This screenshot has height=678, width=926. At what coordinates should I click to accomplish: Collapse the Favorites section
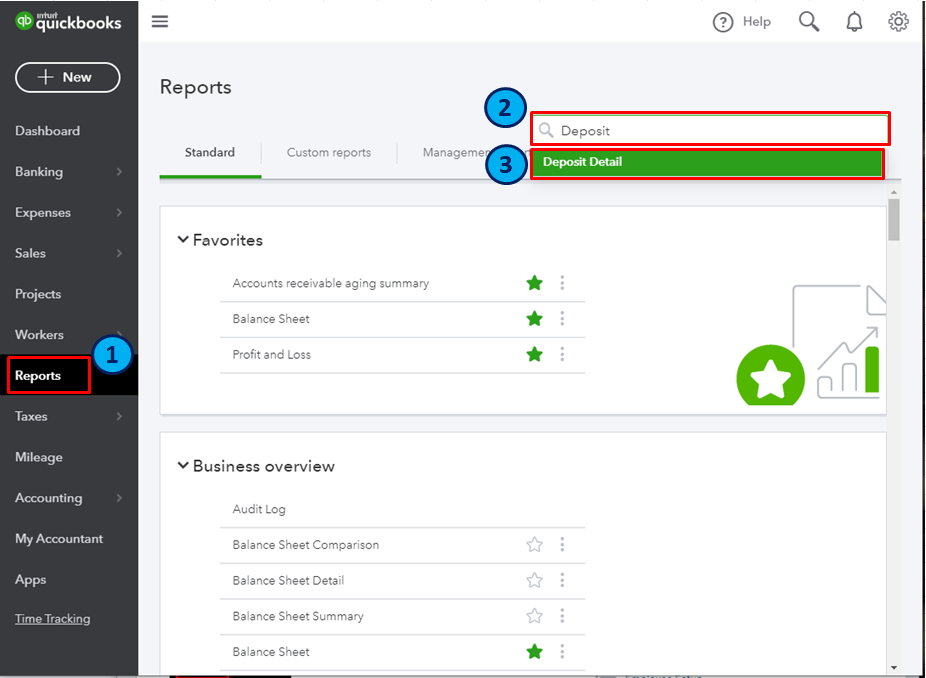182,240
